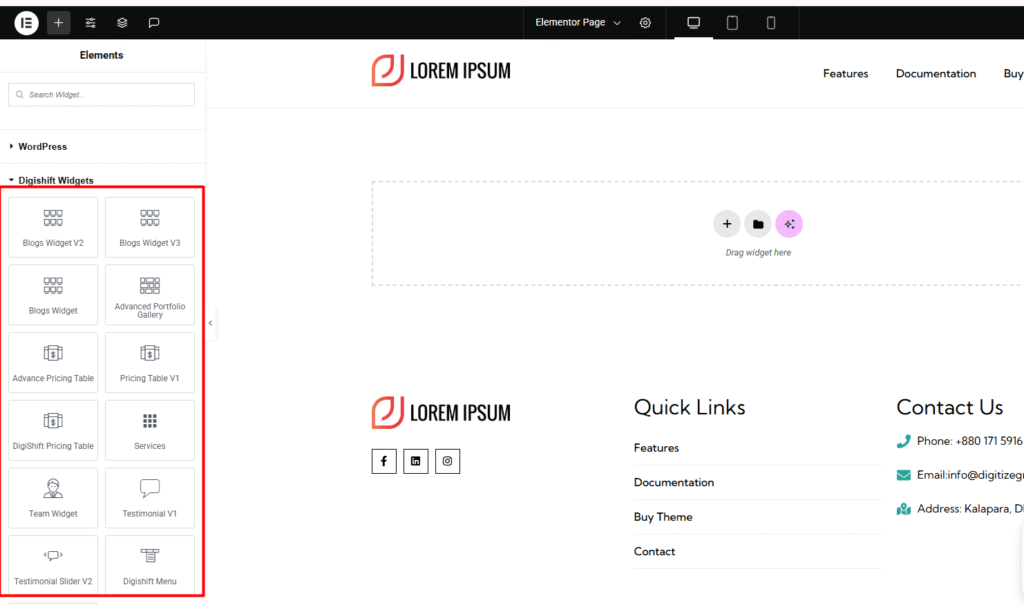Click the Contact quick link in footer

coord(654,551)
